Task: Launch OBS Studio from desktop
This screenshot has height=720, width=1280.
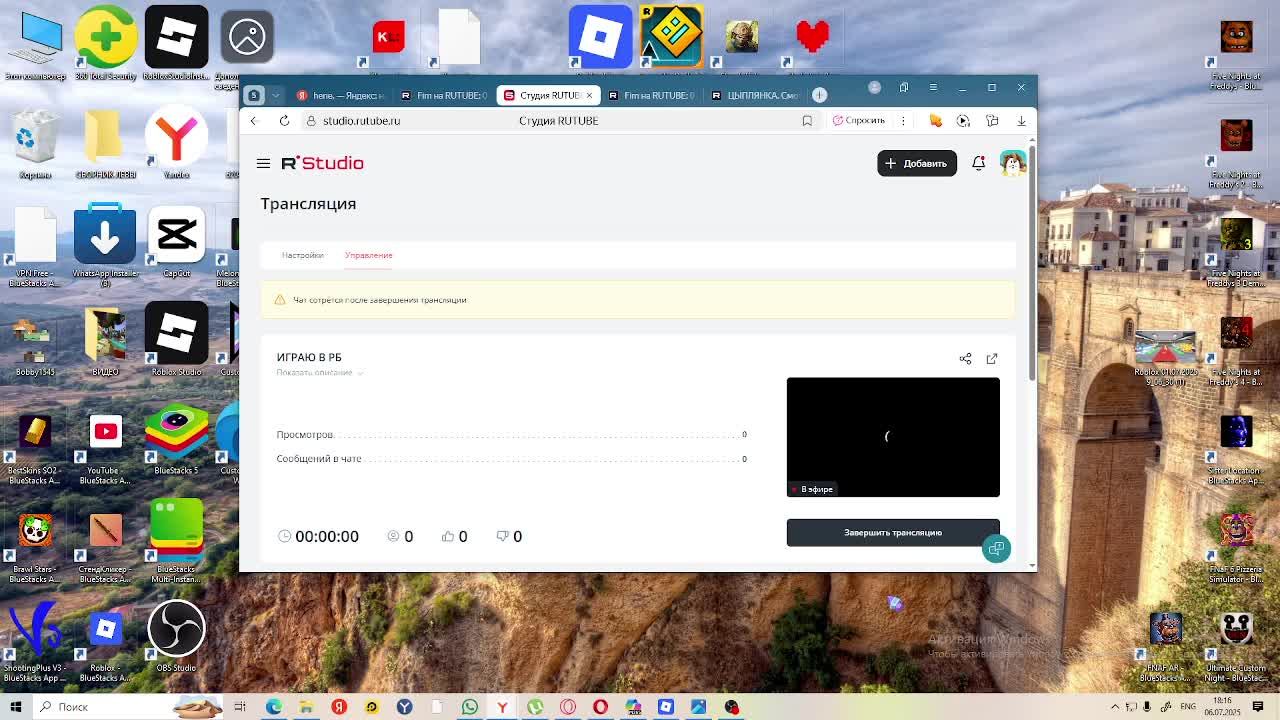Action: coord(176,636)
